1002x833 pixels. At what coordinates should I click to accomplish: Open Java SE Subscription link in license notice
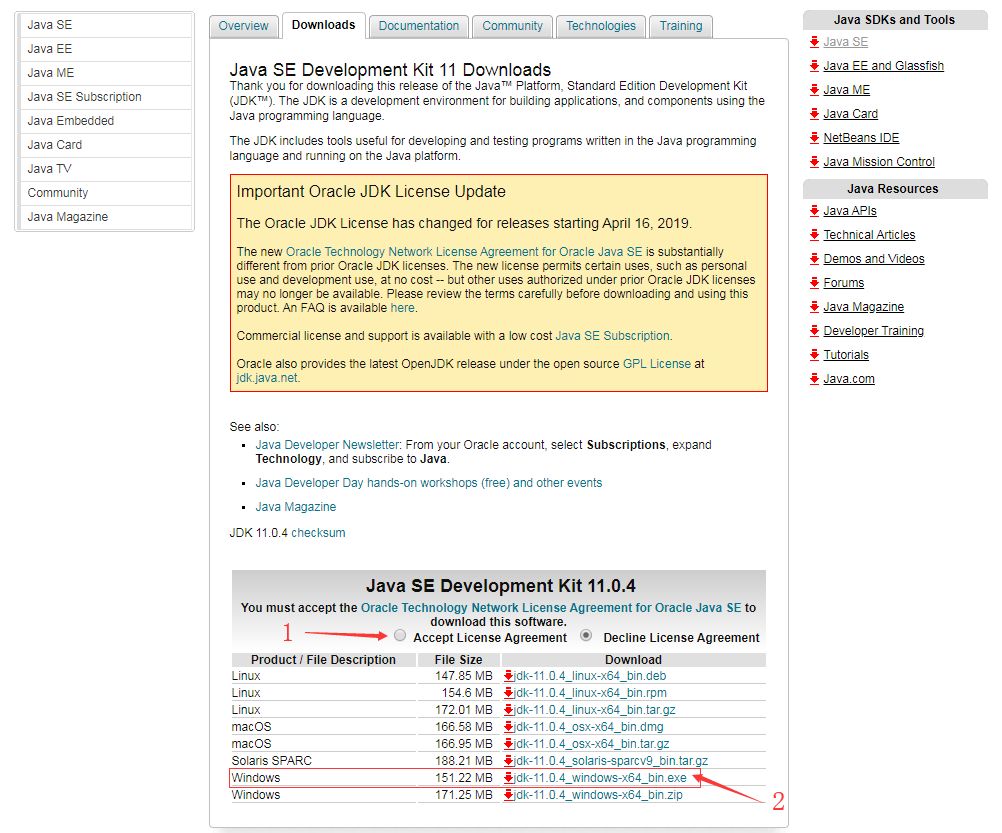pyautogui.click(x=612, y=336)
